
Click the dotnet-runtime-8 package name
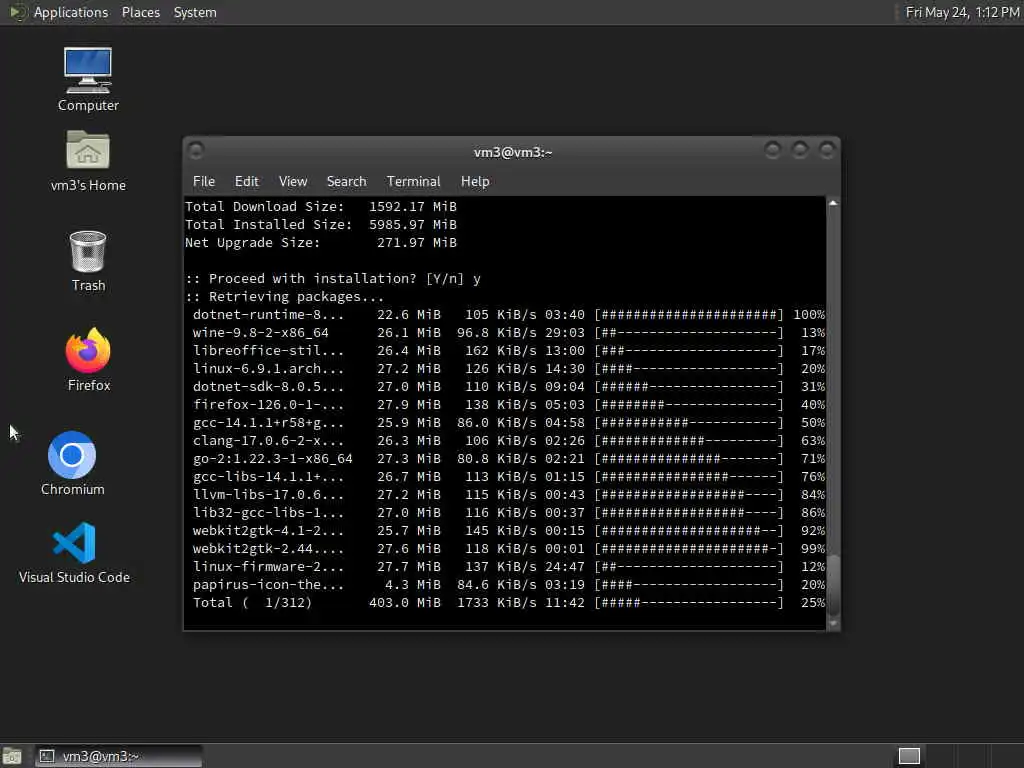pyautogui.click(x=268, y=315)
